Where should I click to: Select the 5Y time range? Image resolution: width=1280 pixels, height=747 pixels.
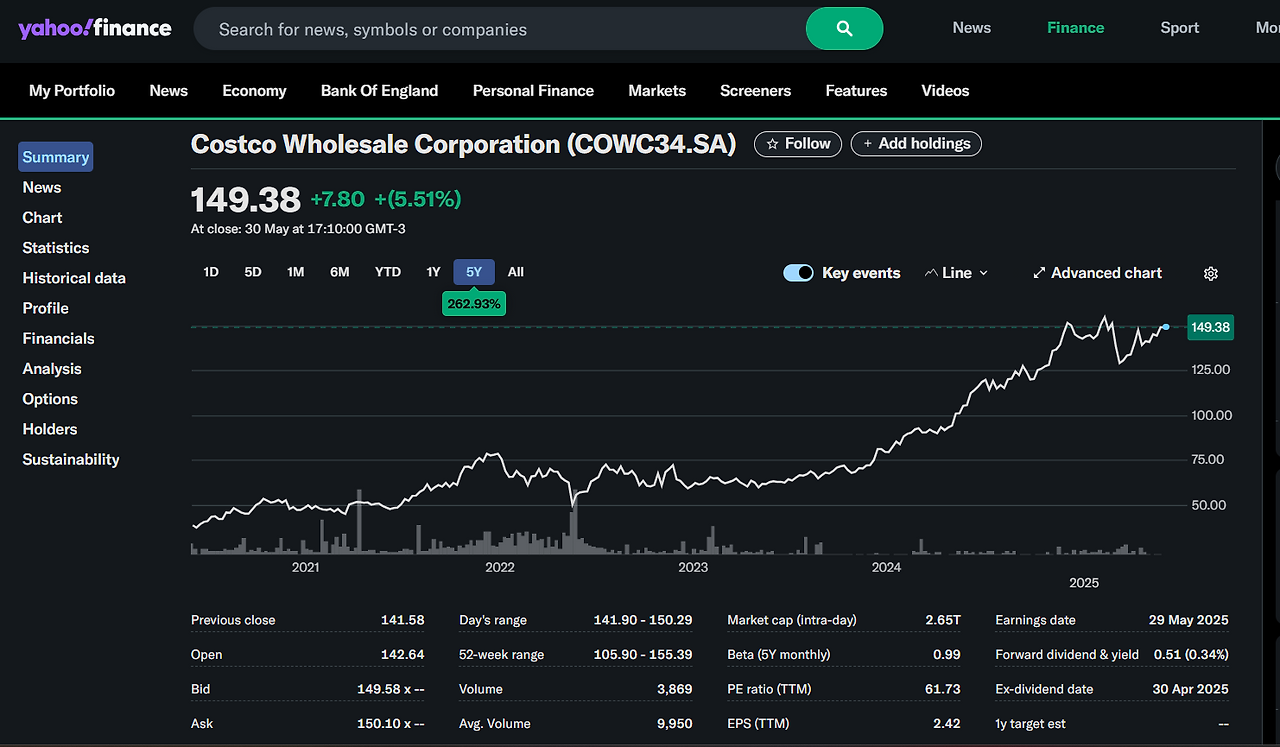click(474, 272)
